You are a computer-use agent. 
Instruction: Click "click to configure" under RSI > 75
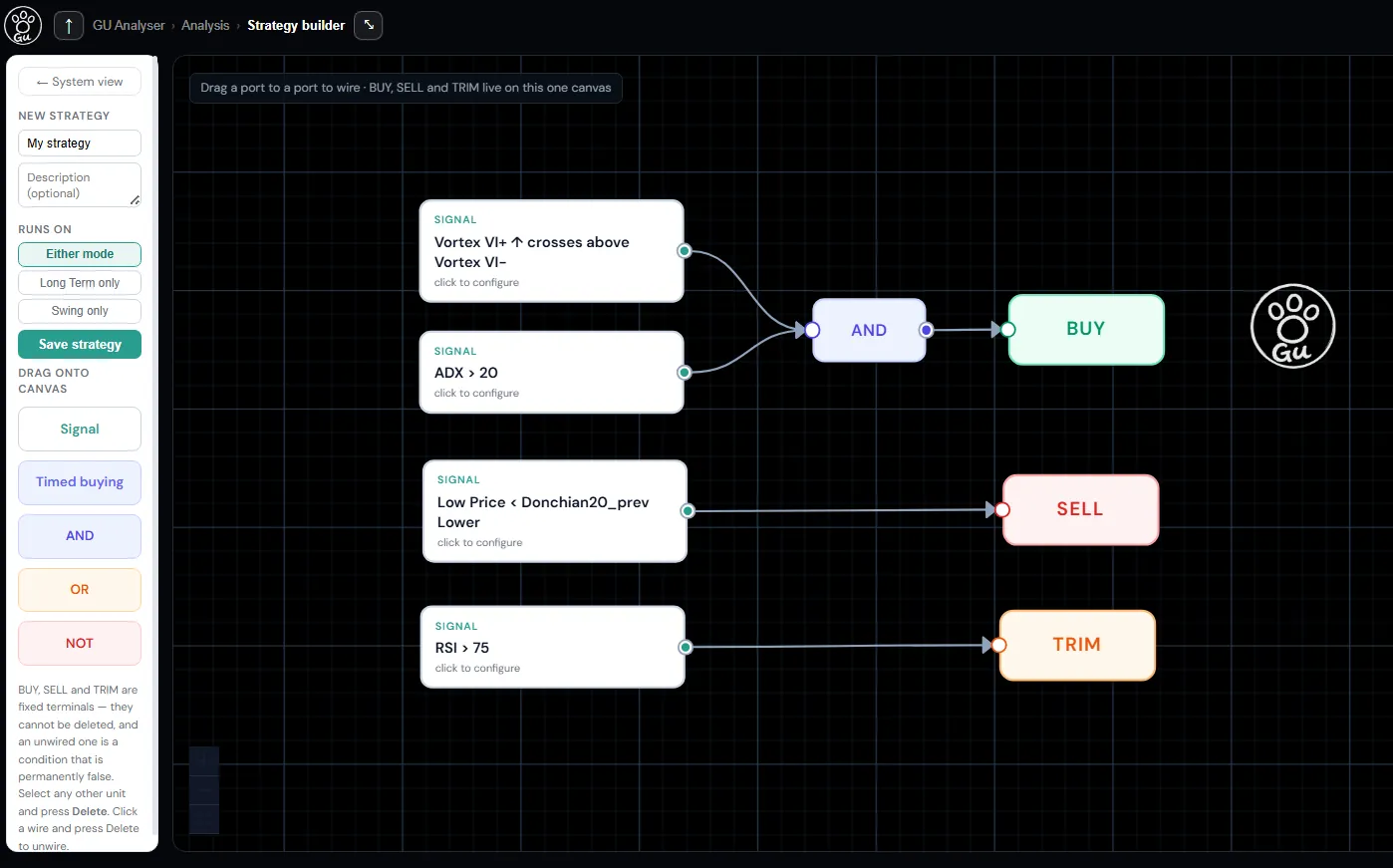coord(477,669)
